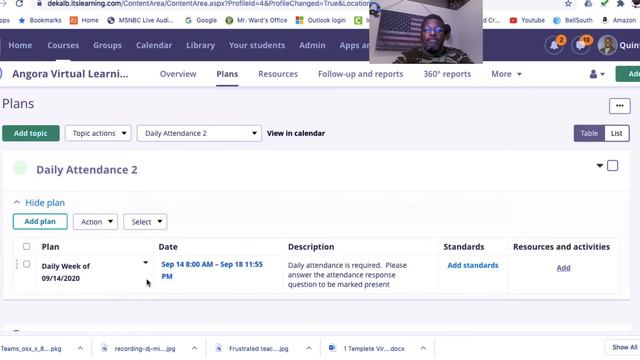The image size is (640, 360).
Task: Open the Action dropdown
Action: [96, 222]
